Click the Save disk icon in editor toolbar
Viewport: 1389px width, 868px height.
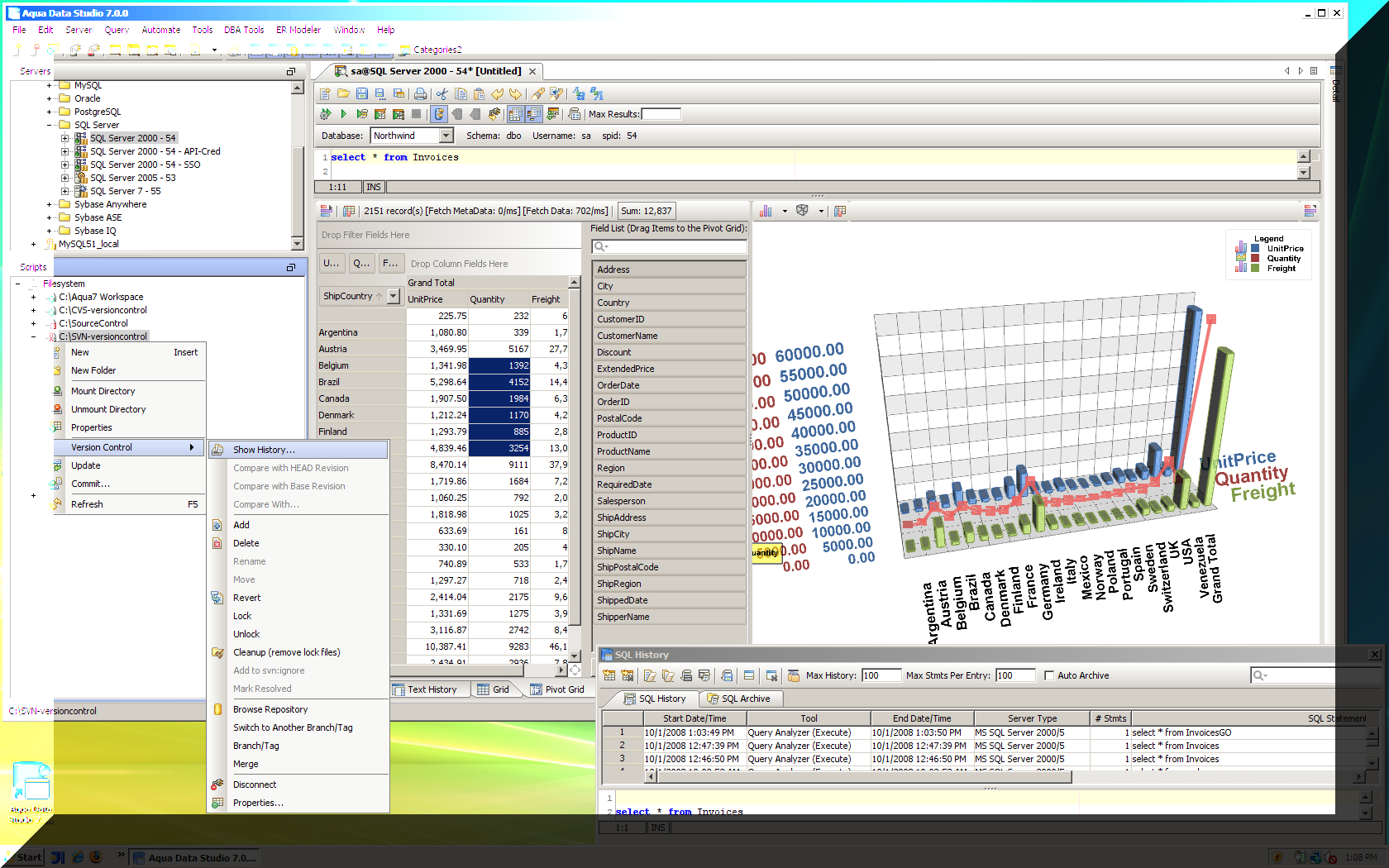[x=361, y=93]
